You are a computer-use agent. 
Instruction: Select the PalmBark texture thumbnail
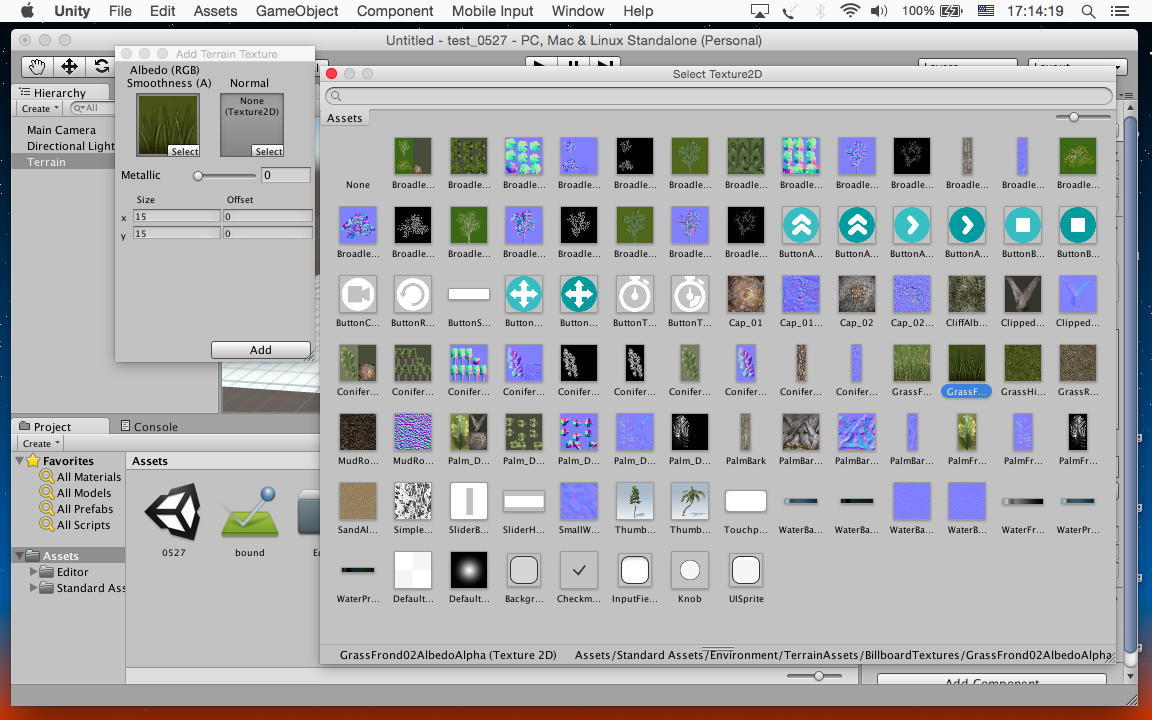745,432
